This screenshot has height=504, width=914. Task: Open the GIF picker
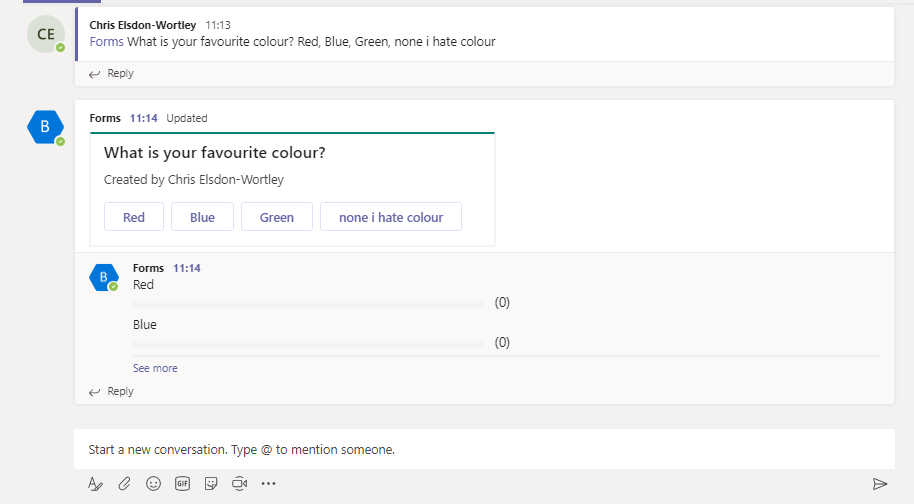[182, 483]
